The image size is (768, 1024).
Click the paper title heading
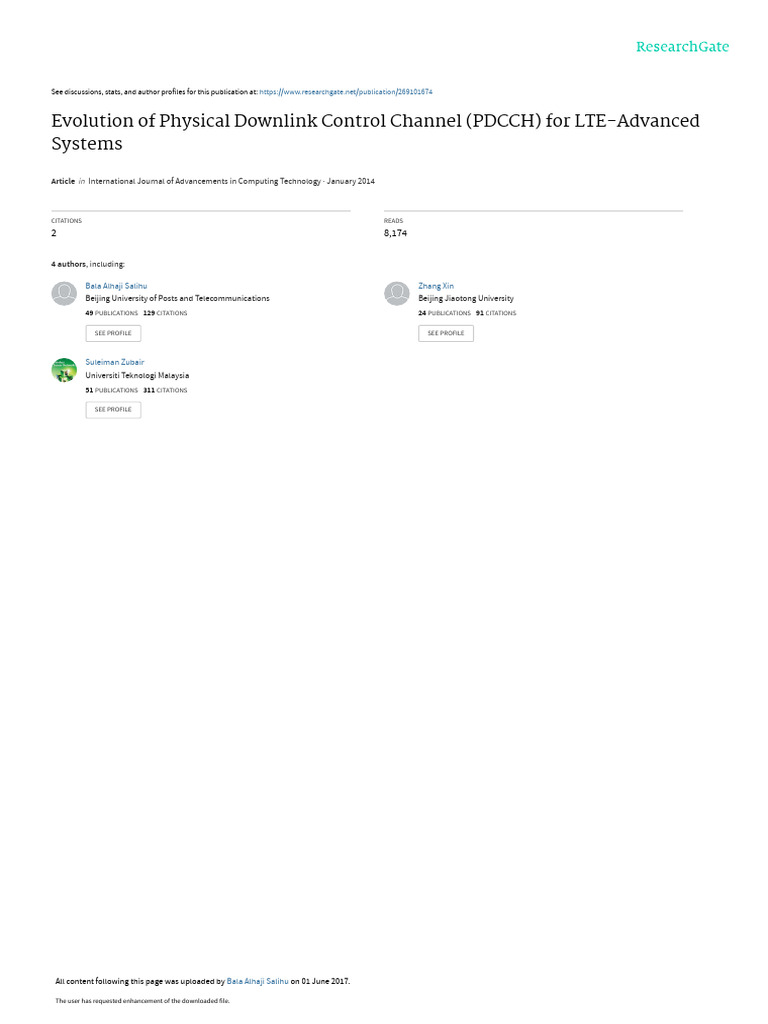375,132
